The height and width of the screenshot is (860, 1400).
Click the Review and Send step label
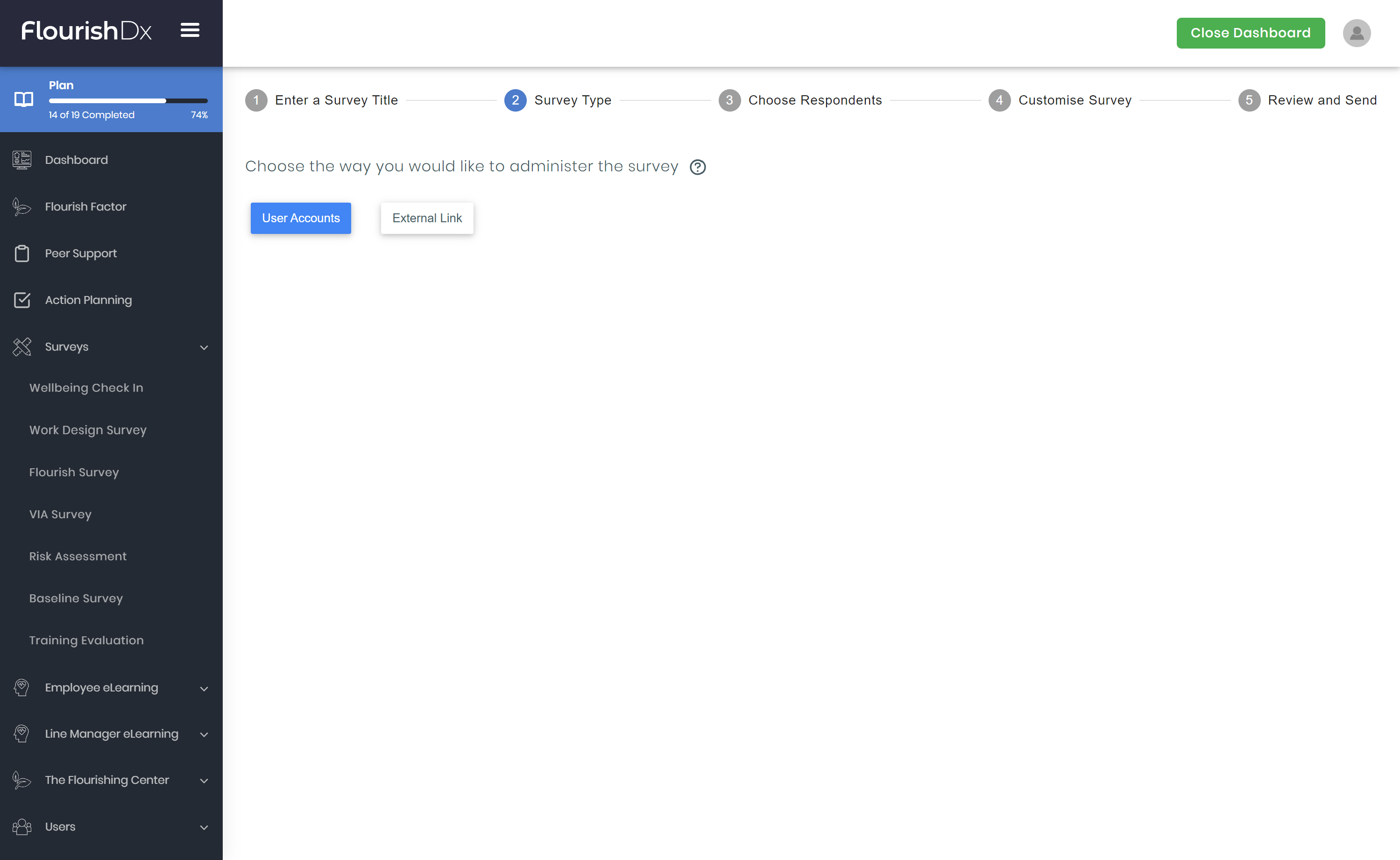tap(1322, 100)
